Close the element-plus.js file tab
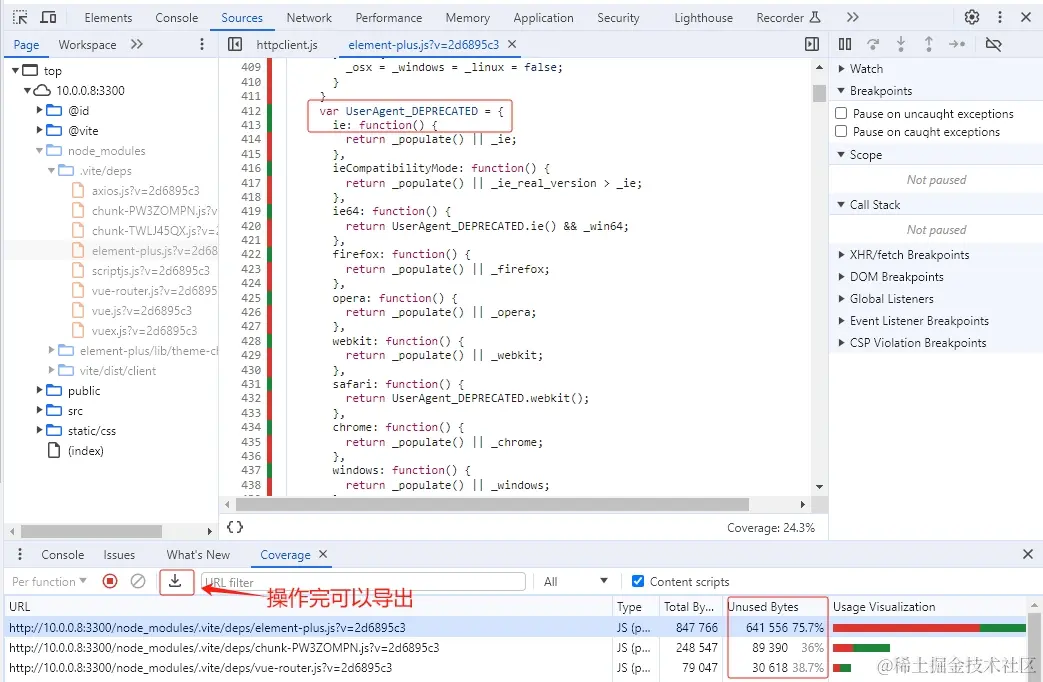 pos(512,44)
